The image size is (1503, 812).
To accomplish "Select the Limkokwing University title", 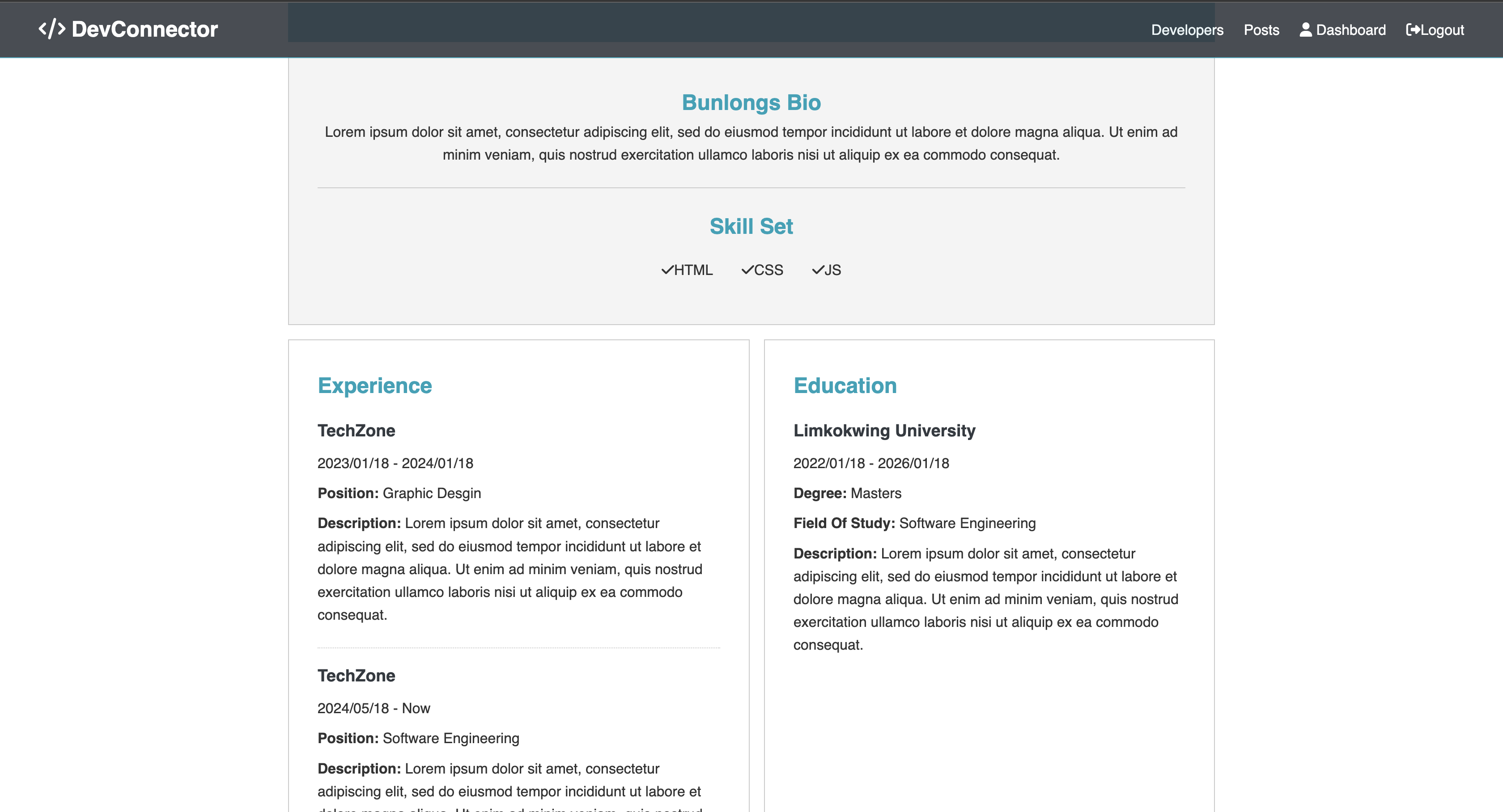I will pyautogui.click(x=884, y=431).
